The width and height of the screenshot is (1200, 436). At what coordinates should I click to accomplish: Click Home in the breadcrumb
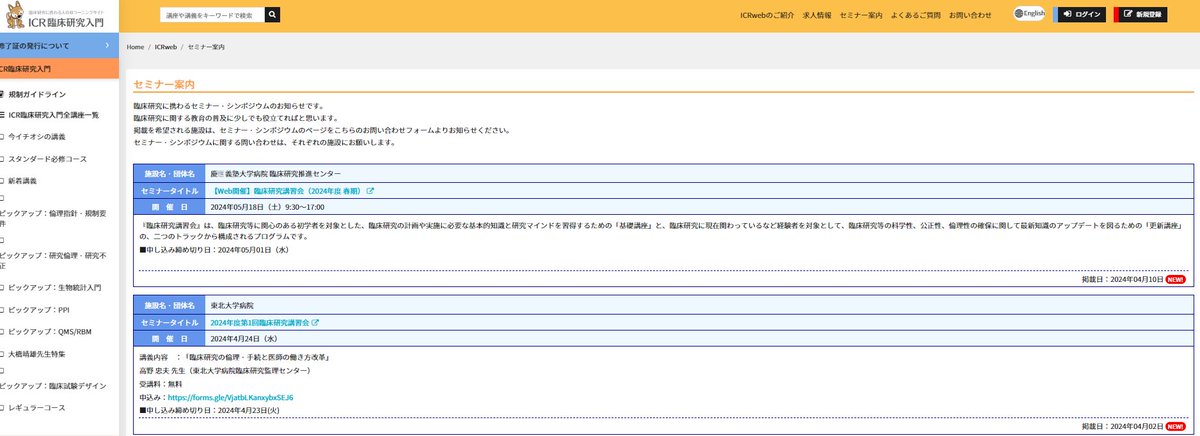135,47
